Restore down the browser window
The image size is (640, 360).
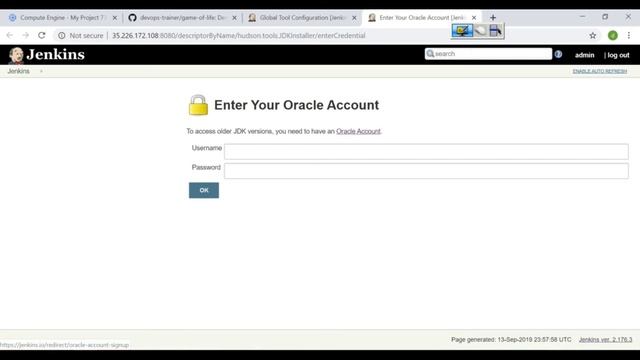pyautogui.click(x=605, y=17)
